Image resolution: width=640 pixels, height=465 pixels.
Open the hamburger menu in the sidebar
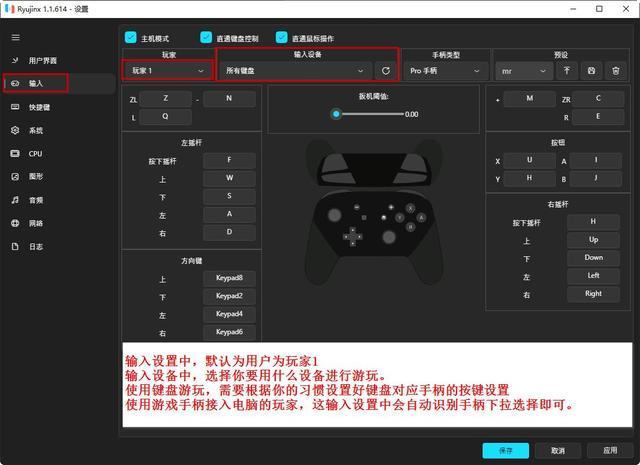[x=16, y=38]
